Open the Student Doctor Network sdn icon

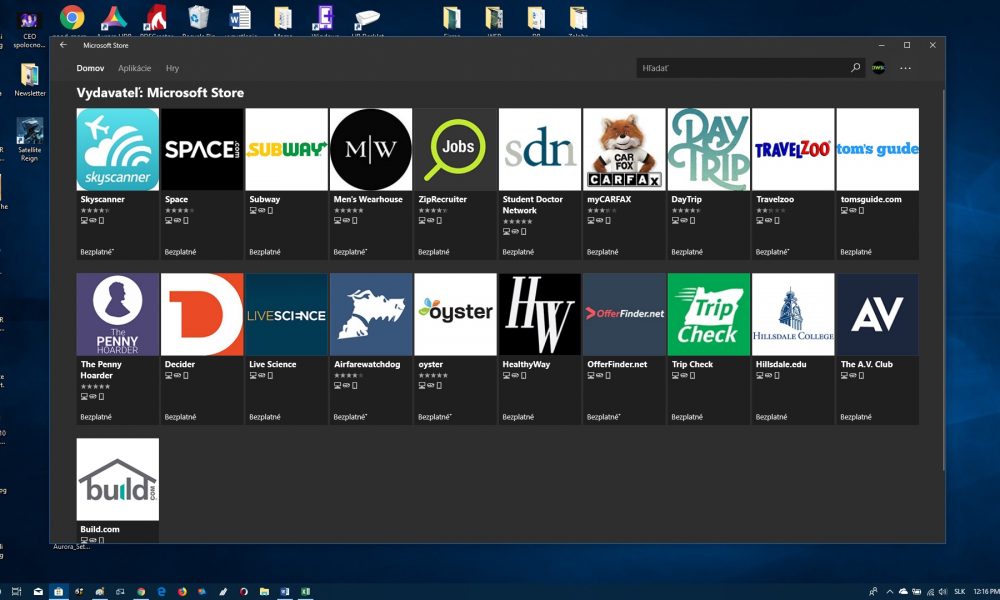pos(540,149)
